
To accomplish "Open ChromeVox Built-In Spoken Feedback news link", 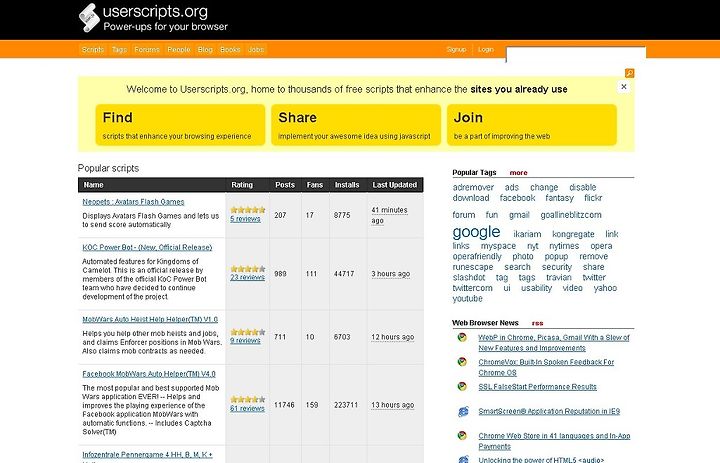I will (x=546, y=367).
